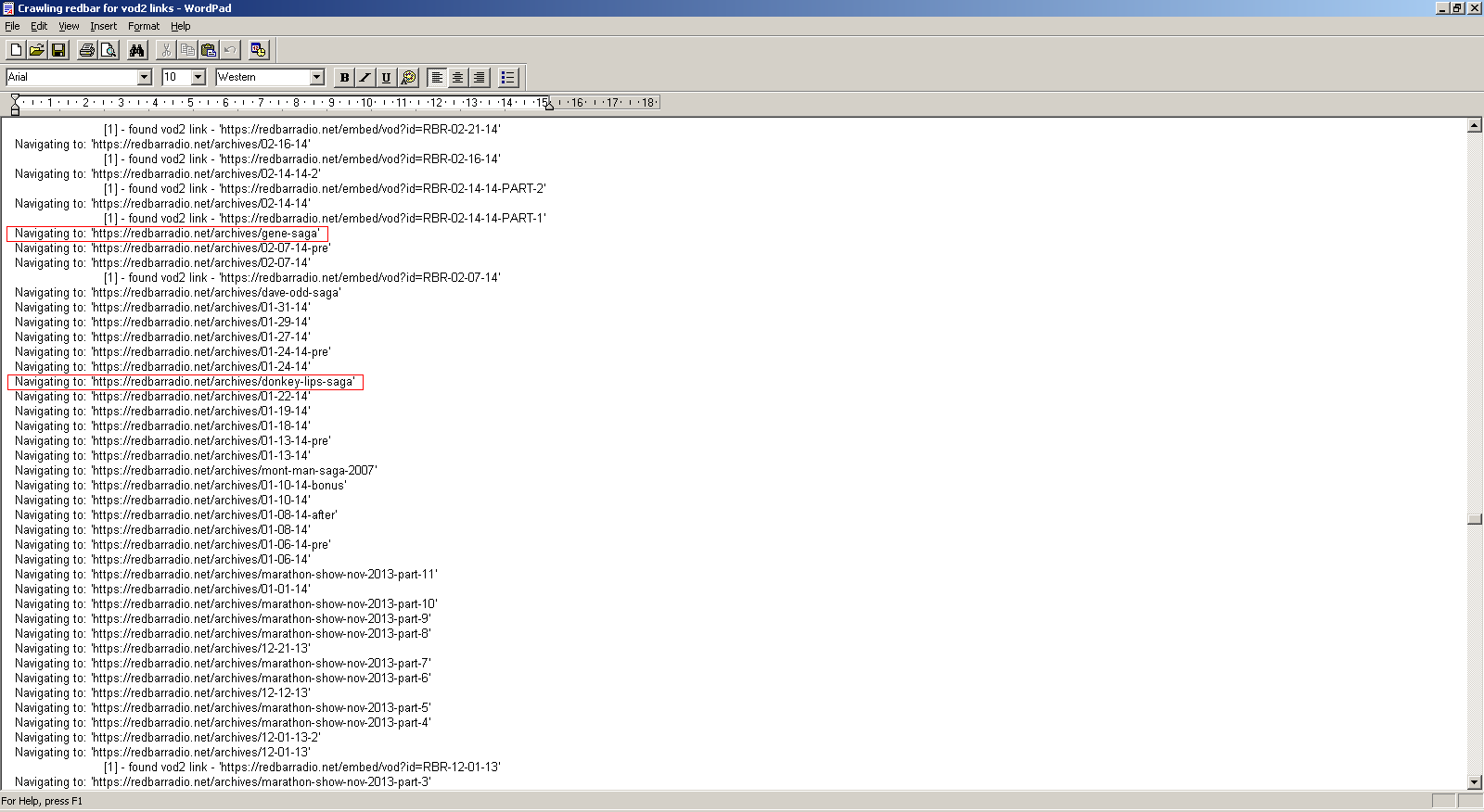Screen dimensions: 1484x812
Task: Open the Format menu
Action: coord(144,26)
